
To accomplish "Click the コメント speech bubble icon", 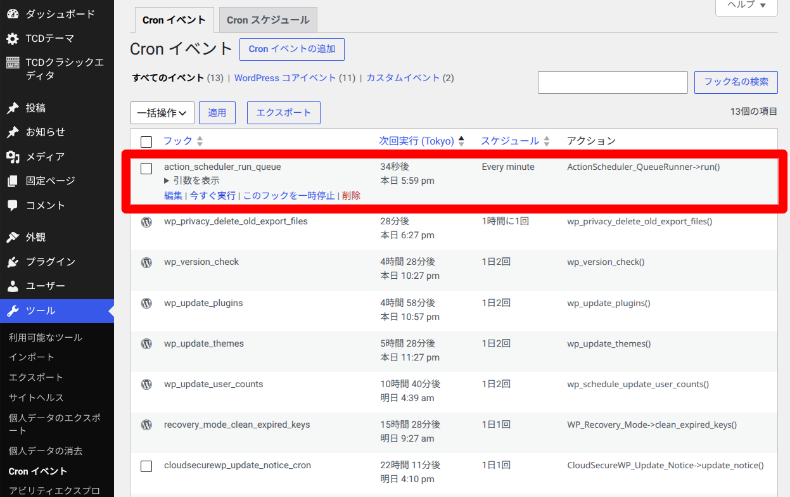I will point(13,205).
